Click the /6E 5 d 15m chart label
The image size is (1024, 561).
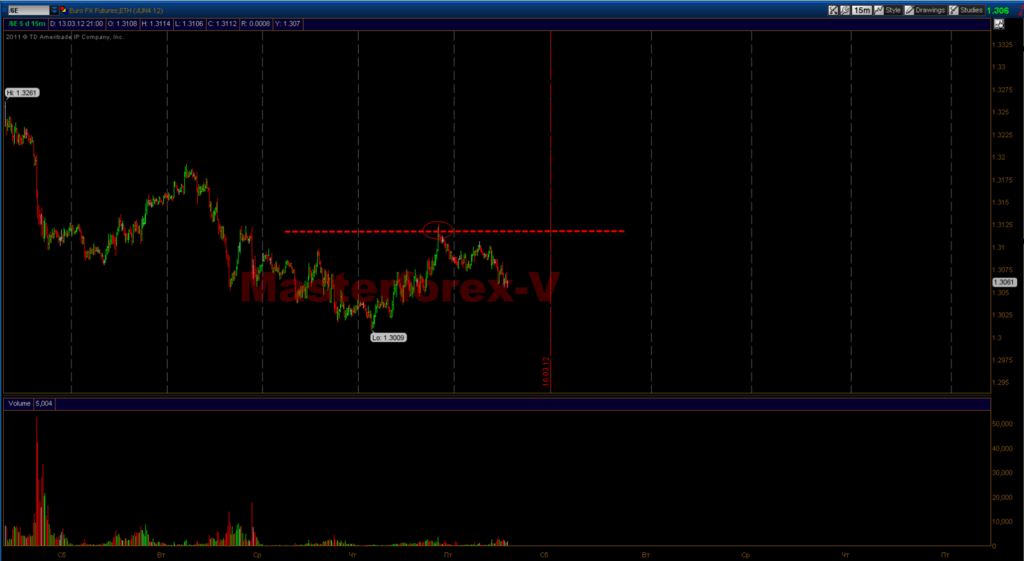[x=27, y=24]
